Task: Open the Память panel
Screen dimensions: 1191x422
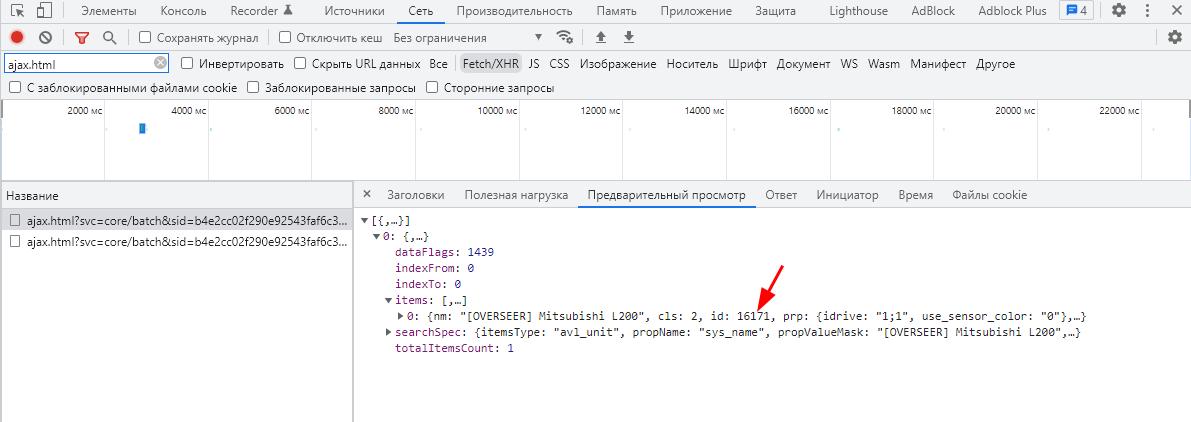Action: [616, 11]
